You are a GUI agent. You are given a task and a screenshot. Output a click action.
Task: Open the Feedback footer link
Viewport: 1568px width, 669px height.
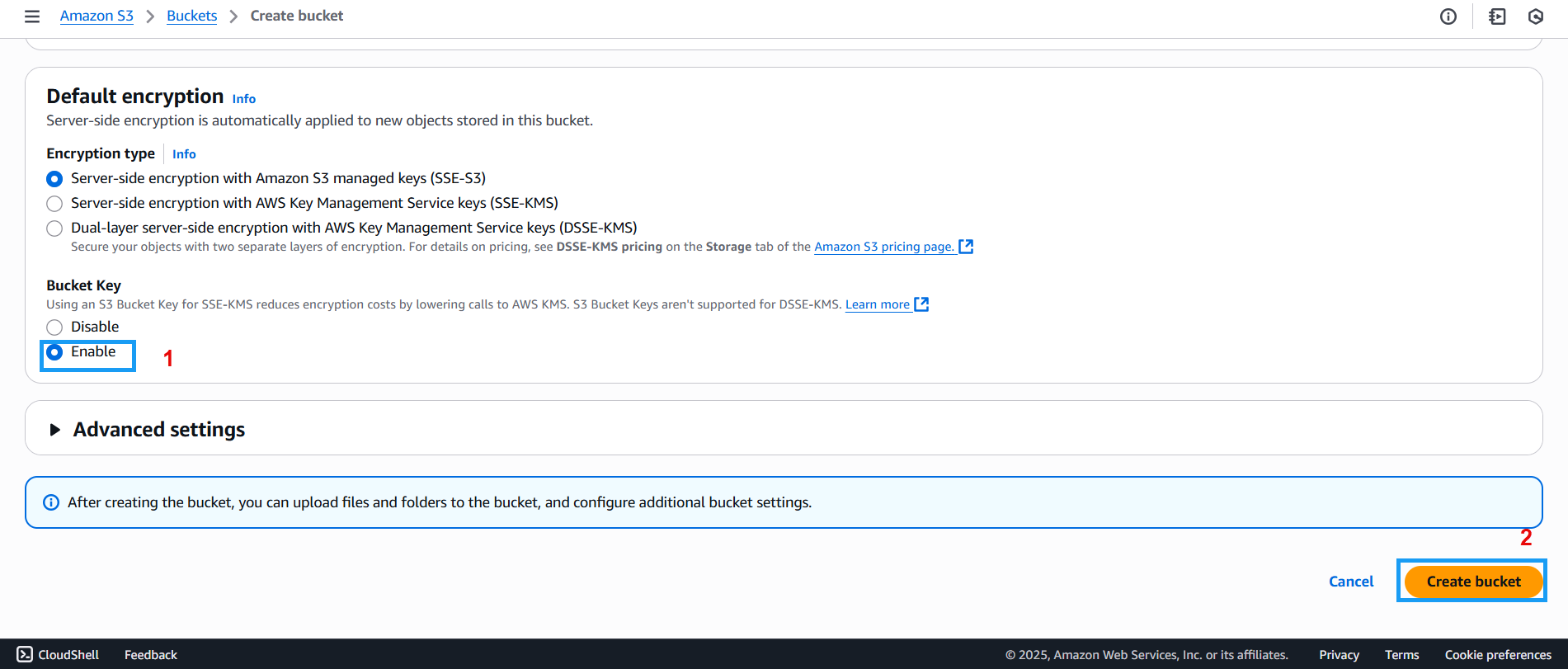151,654
